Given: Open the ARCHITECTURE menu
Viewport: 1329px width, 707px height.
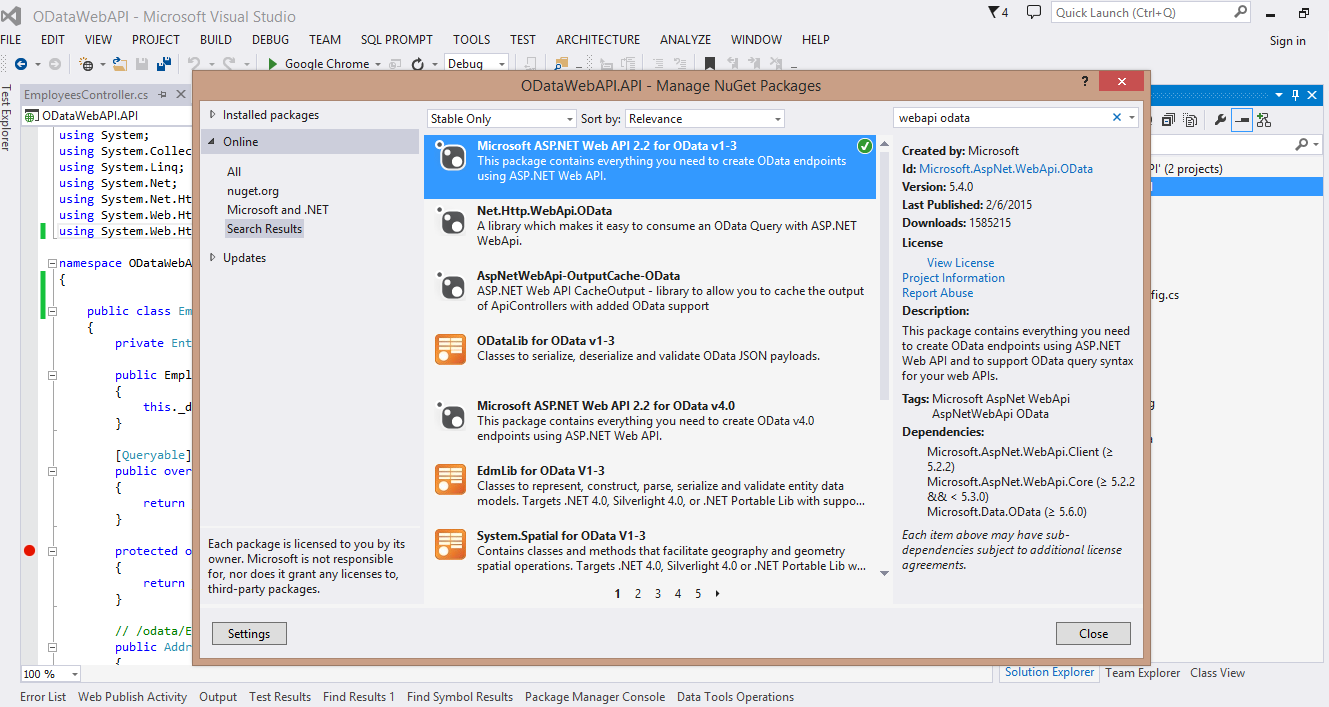Looking at the screenshot, I should click(x=597, y=40).
